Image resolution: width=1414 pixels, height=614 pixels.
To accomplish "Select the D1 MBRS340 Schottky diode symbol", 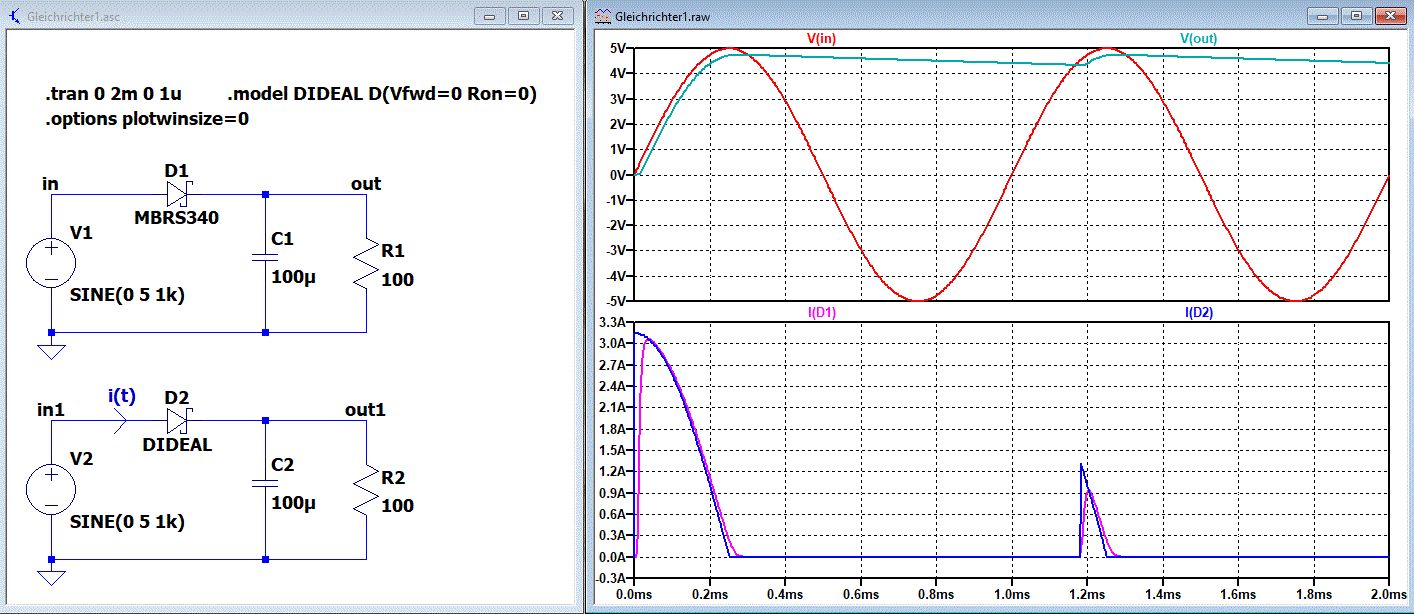I will pos(178,195).
